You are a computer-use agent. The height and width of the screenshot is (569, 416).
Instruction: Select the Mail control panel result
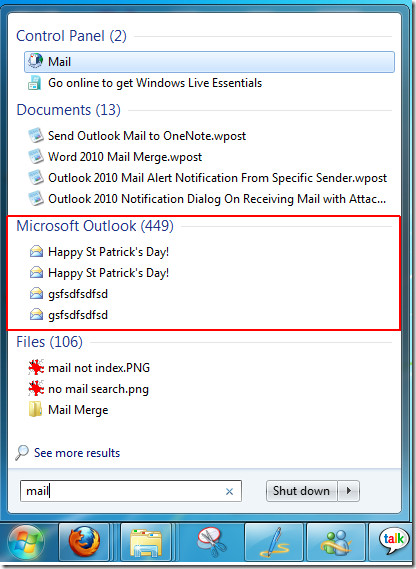(209, 62)
